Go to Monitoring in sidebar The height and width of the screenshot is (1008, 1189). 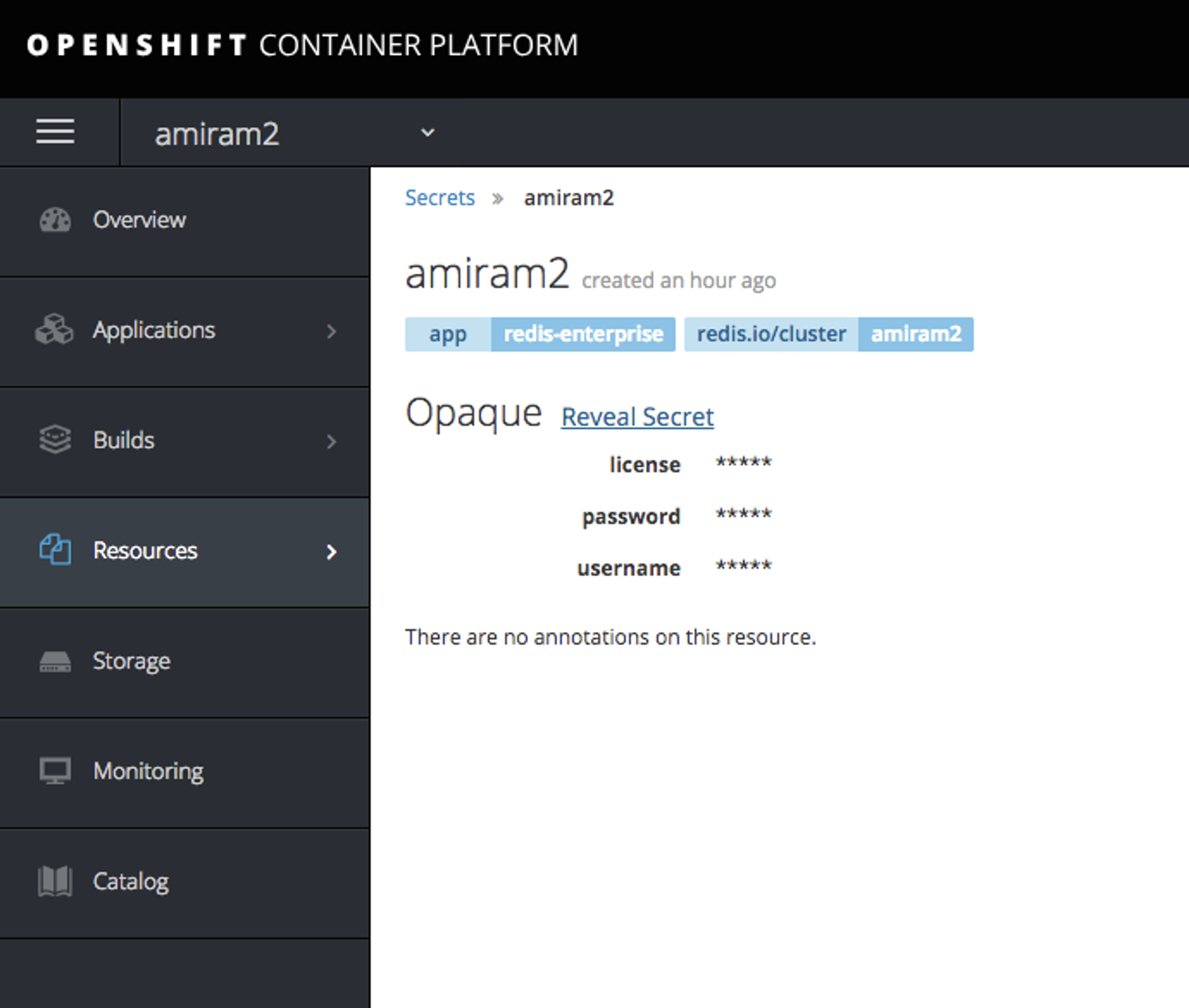(x=148, y=771)
